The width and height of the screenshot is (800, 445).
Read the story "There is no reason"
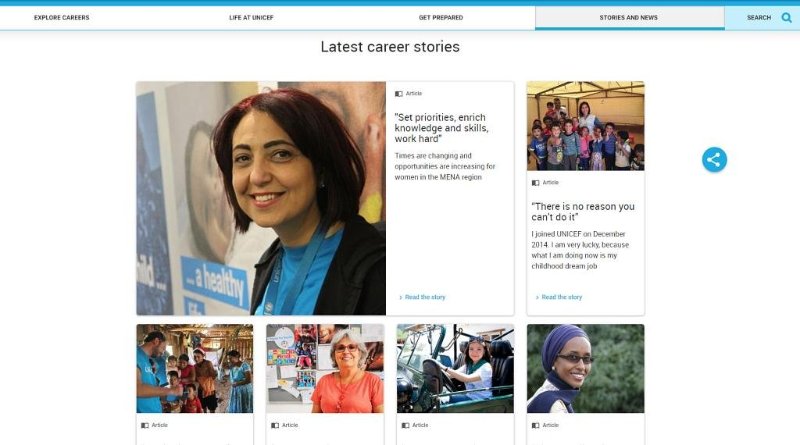point(559,297)
